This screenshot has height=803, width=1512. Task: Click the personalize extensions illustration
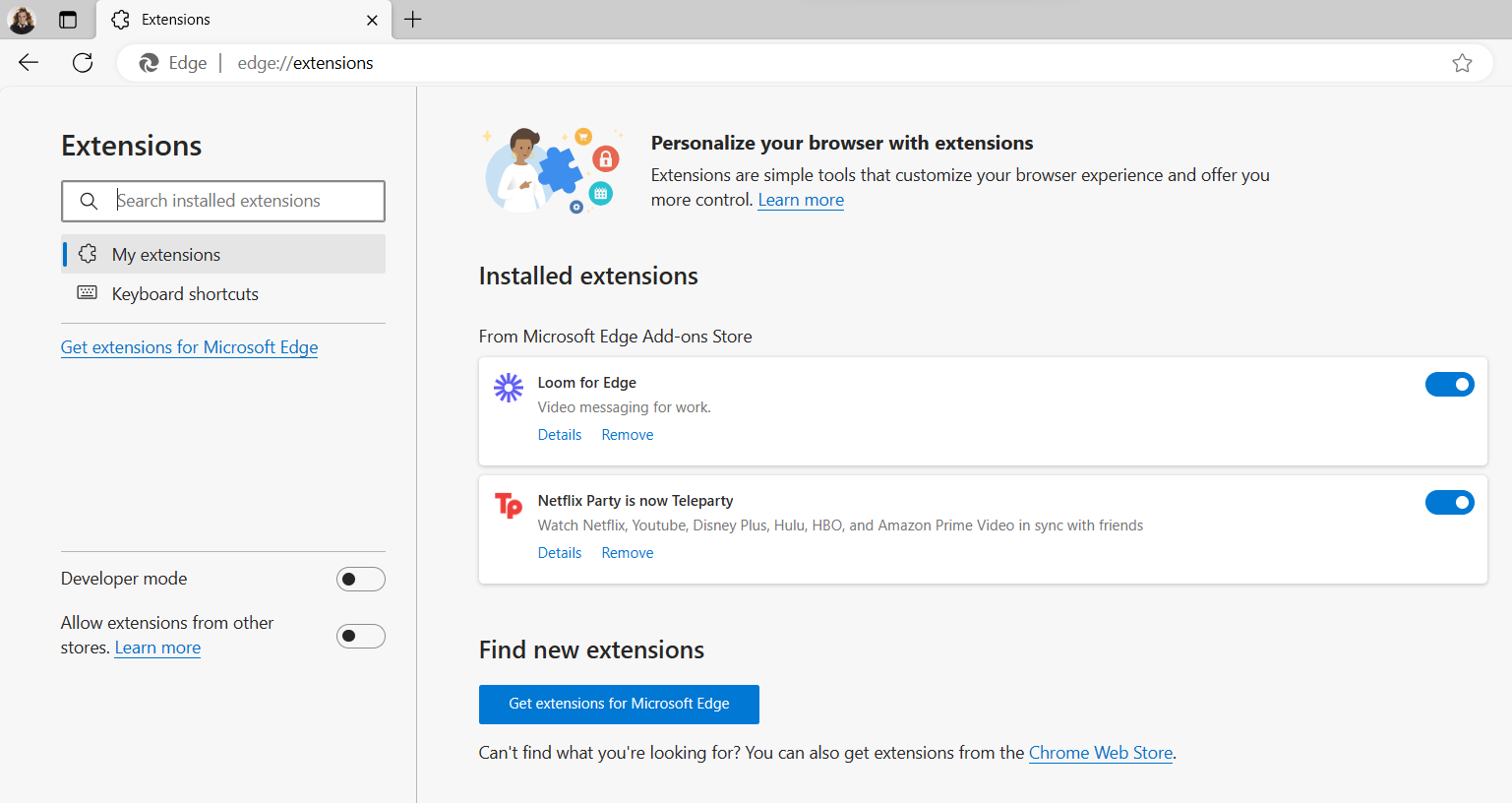pyautogui.click(x=553, y=169)
